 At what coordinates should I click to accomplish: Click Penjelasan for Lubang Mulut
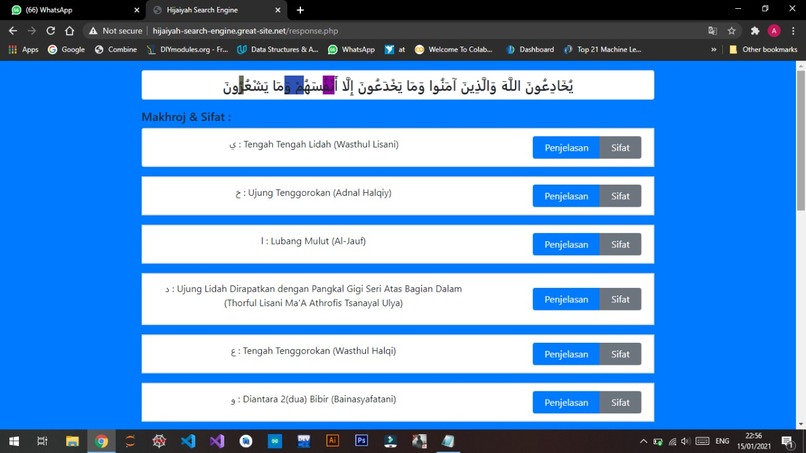(x=566, y=244)
